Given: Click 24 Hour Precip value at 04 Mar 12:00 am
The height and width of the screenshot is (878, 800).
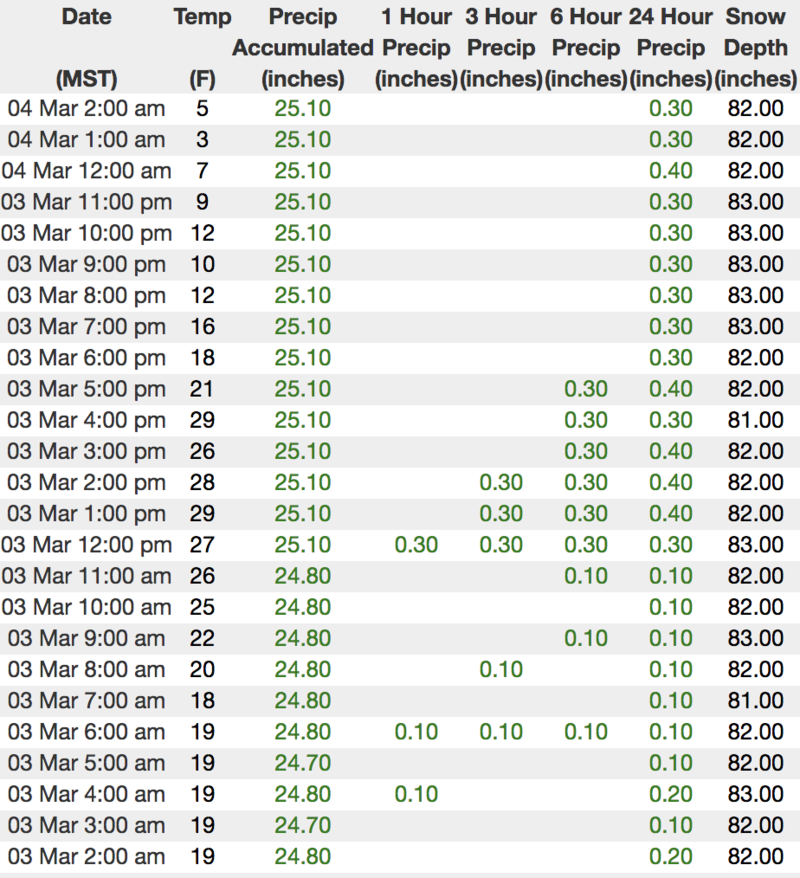Looking at the screenshot, I should pos(670,171).
